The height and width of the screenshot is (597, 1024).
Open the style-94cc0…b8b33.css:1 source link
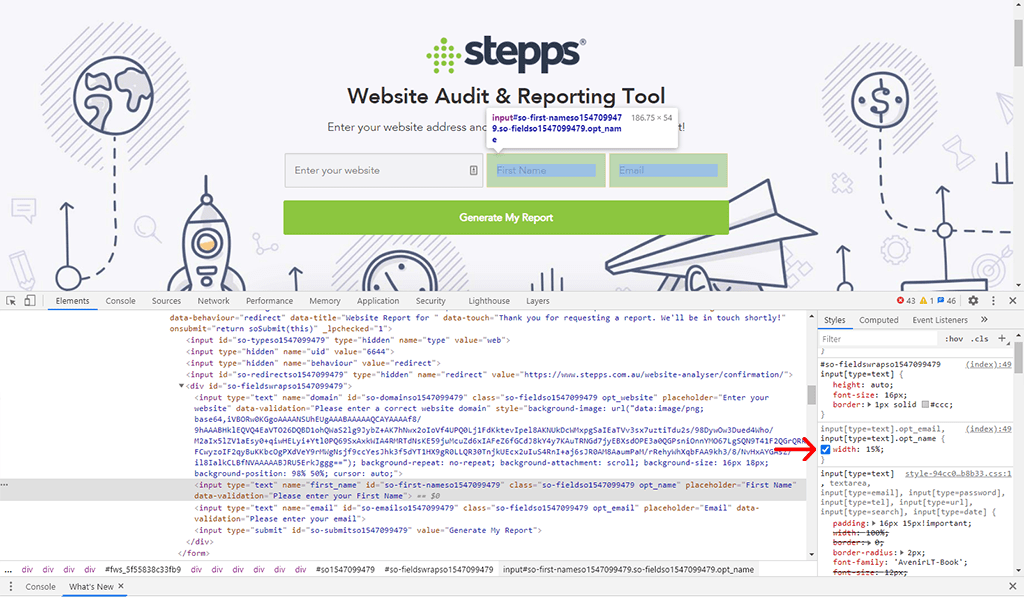click(x=958, y=473)
